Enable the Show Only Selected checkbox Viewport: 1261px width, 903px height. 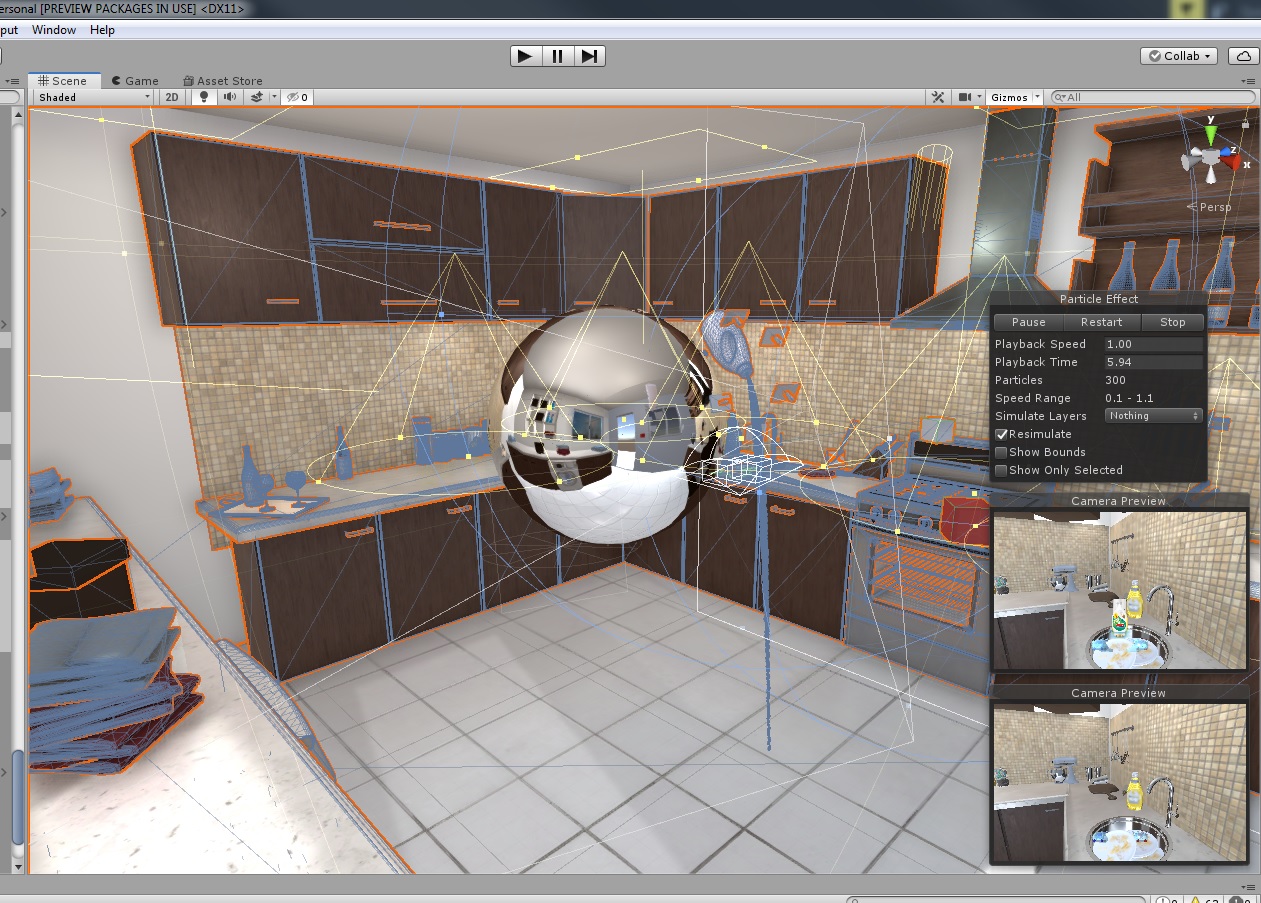click(x=1001, y=470)
